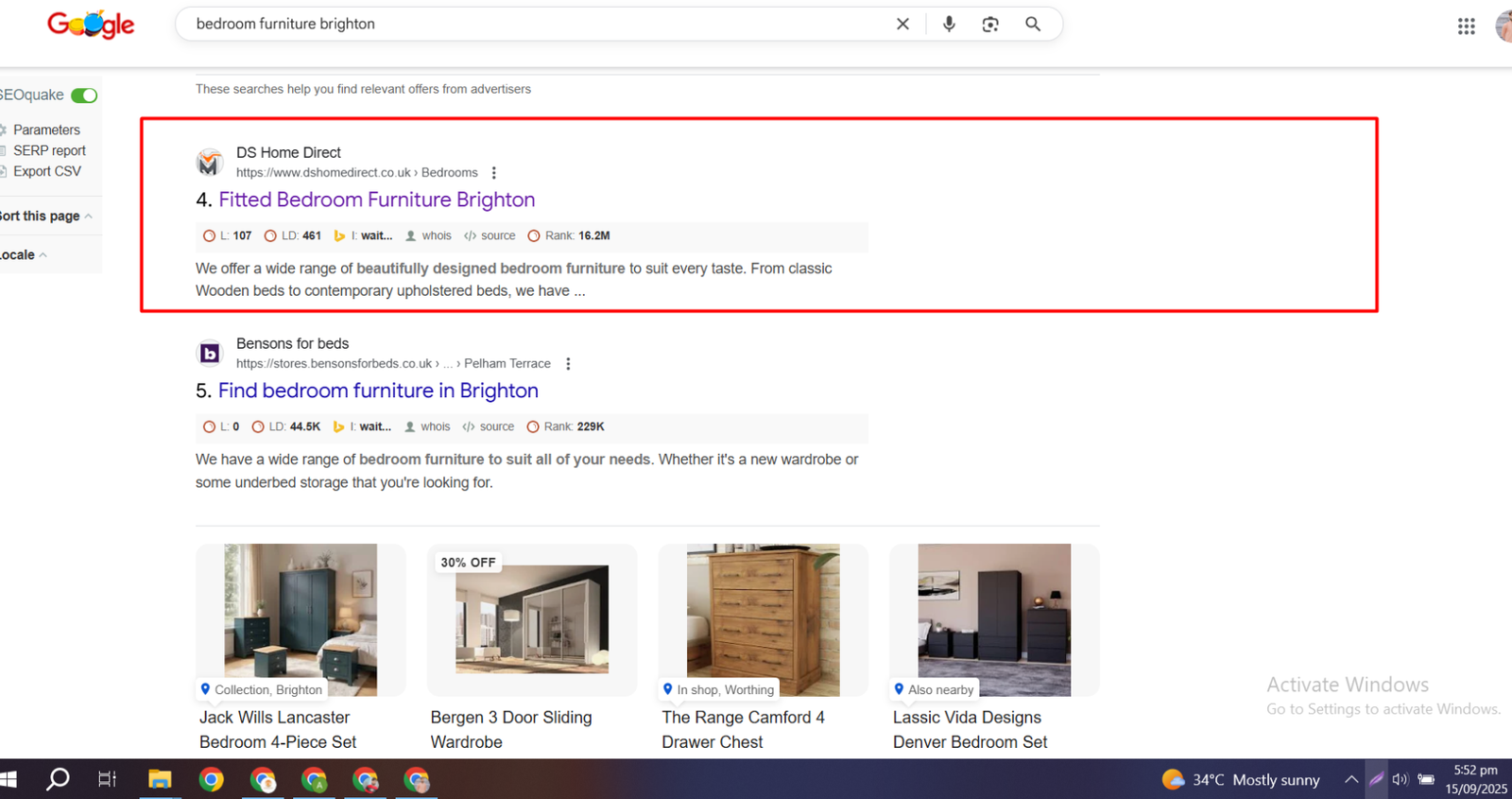The height and width of the screenshot is (799, 1512).
Task: Open SEOquake Parameters
Action: [46, 130]
